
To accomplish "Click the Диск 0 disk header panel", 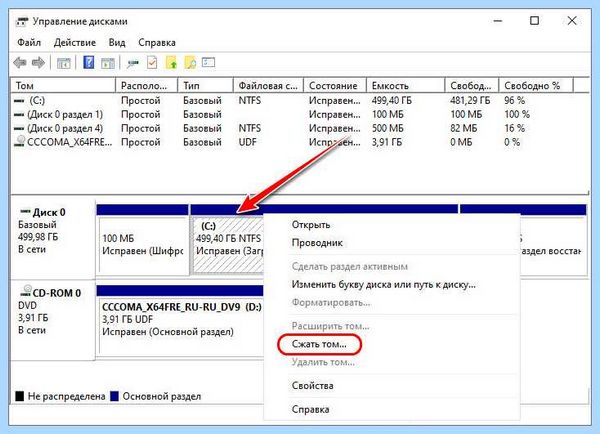I will (53, 238).
